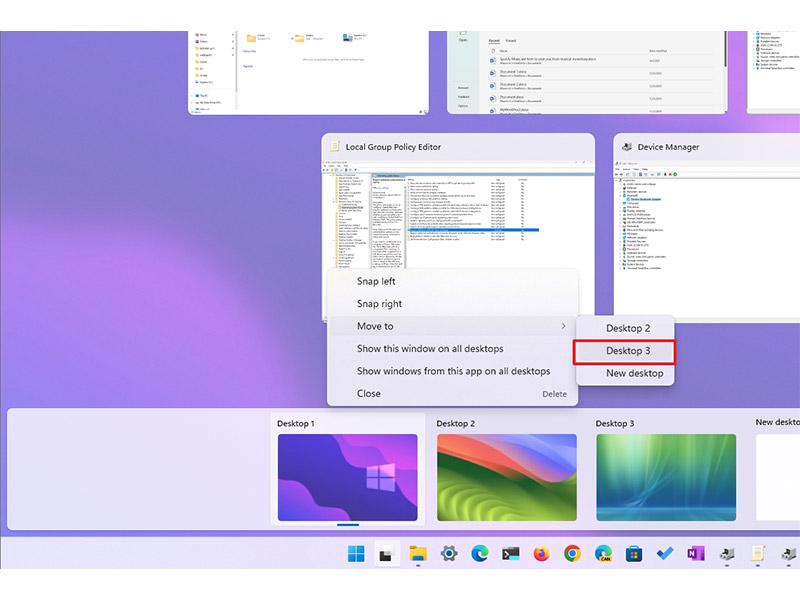Screen dimensions: 800x600
Task: Launch Firefox from the taskbar
Action: (541, 554)
